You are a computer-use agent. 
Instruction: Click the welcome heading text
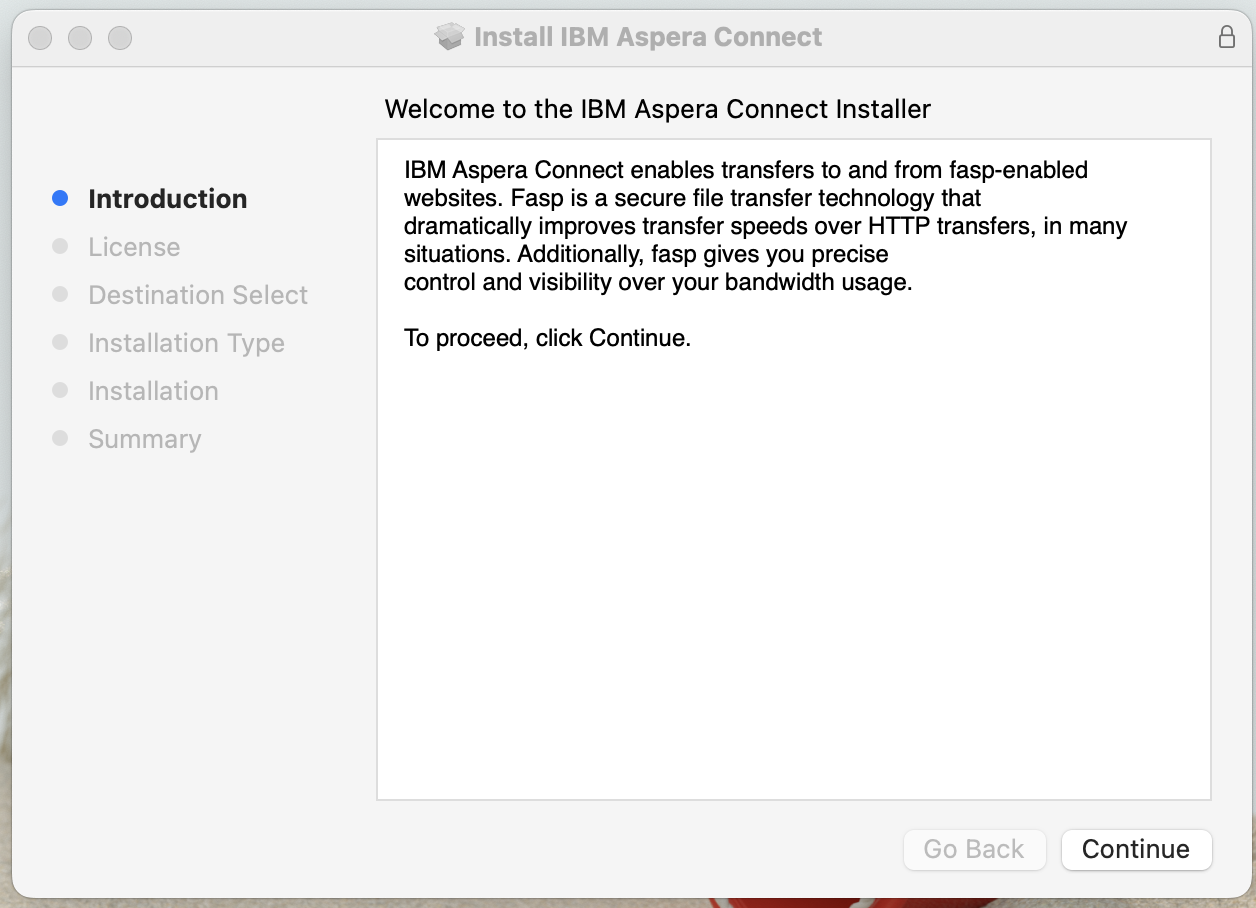(656, 109)
